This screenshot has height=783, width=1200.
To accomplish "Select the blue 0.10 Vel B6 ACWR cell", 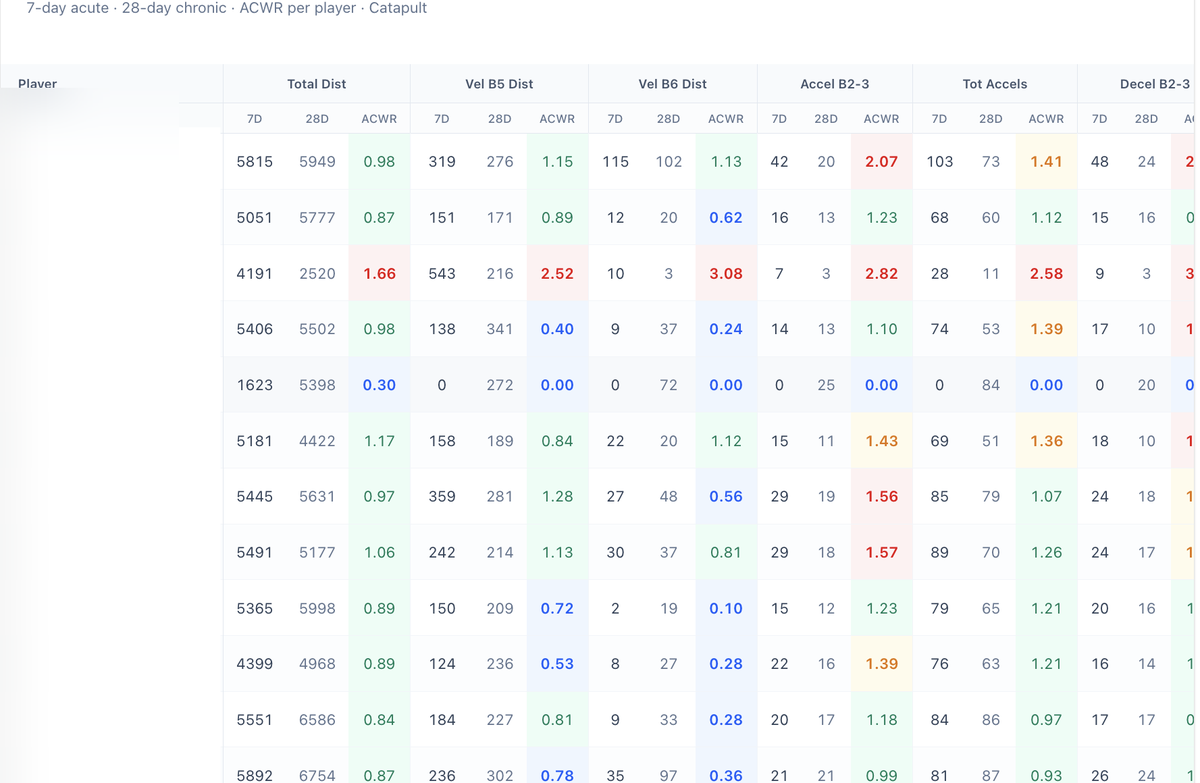I will pyautogui.click(x=725, y=608).
